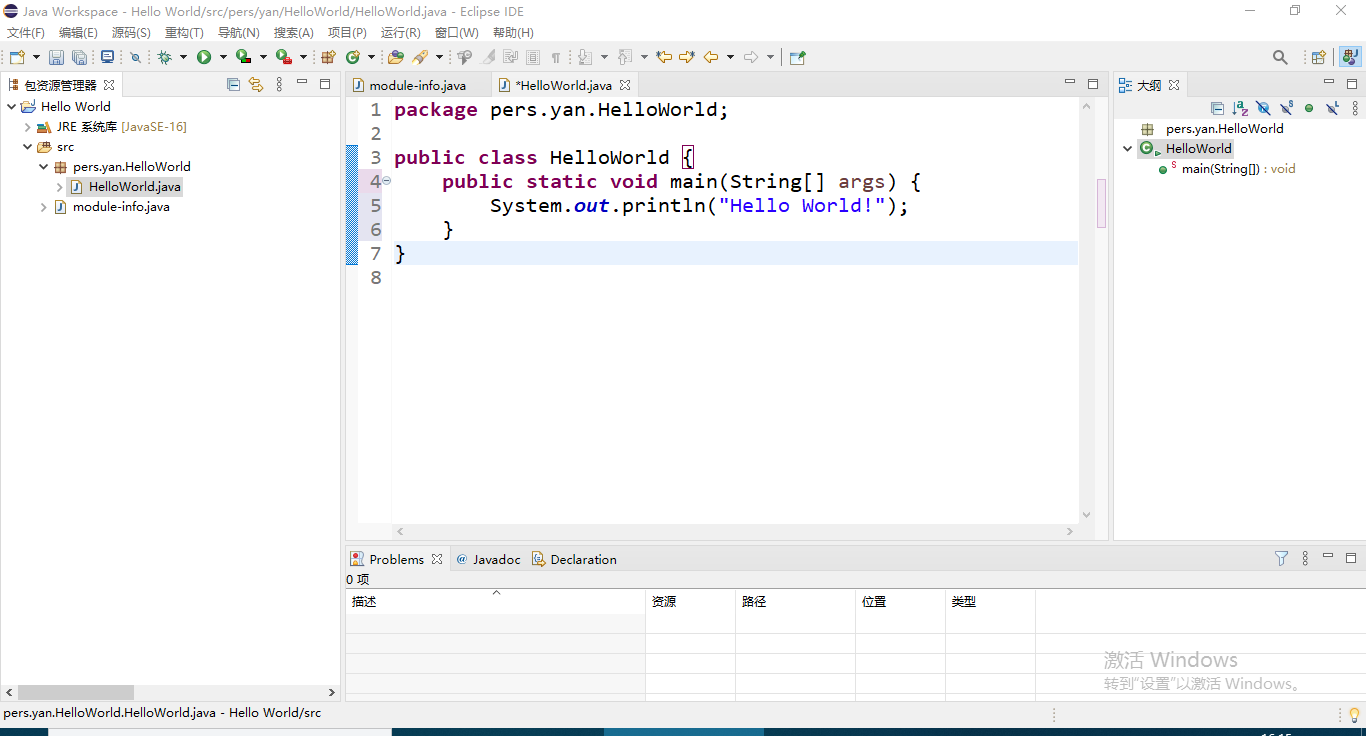Toggle Hide Non-Public Members green dot
This screenshot has height=736, width=1366.
[x=1309, y=108]
